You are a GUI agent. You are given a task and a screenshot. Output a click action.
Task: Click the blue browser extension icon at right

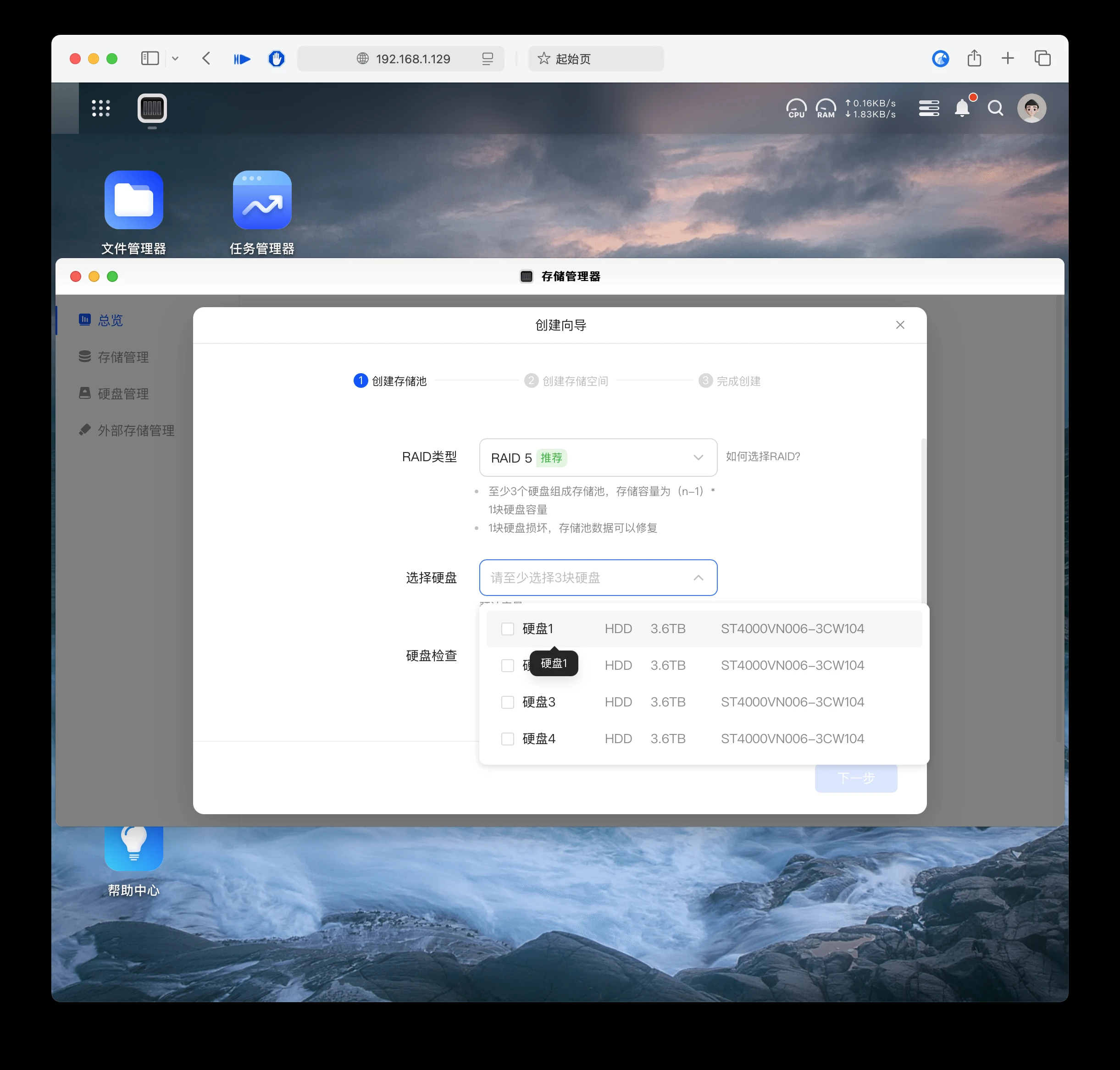[940, 59]
